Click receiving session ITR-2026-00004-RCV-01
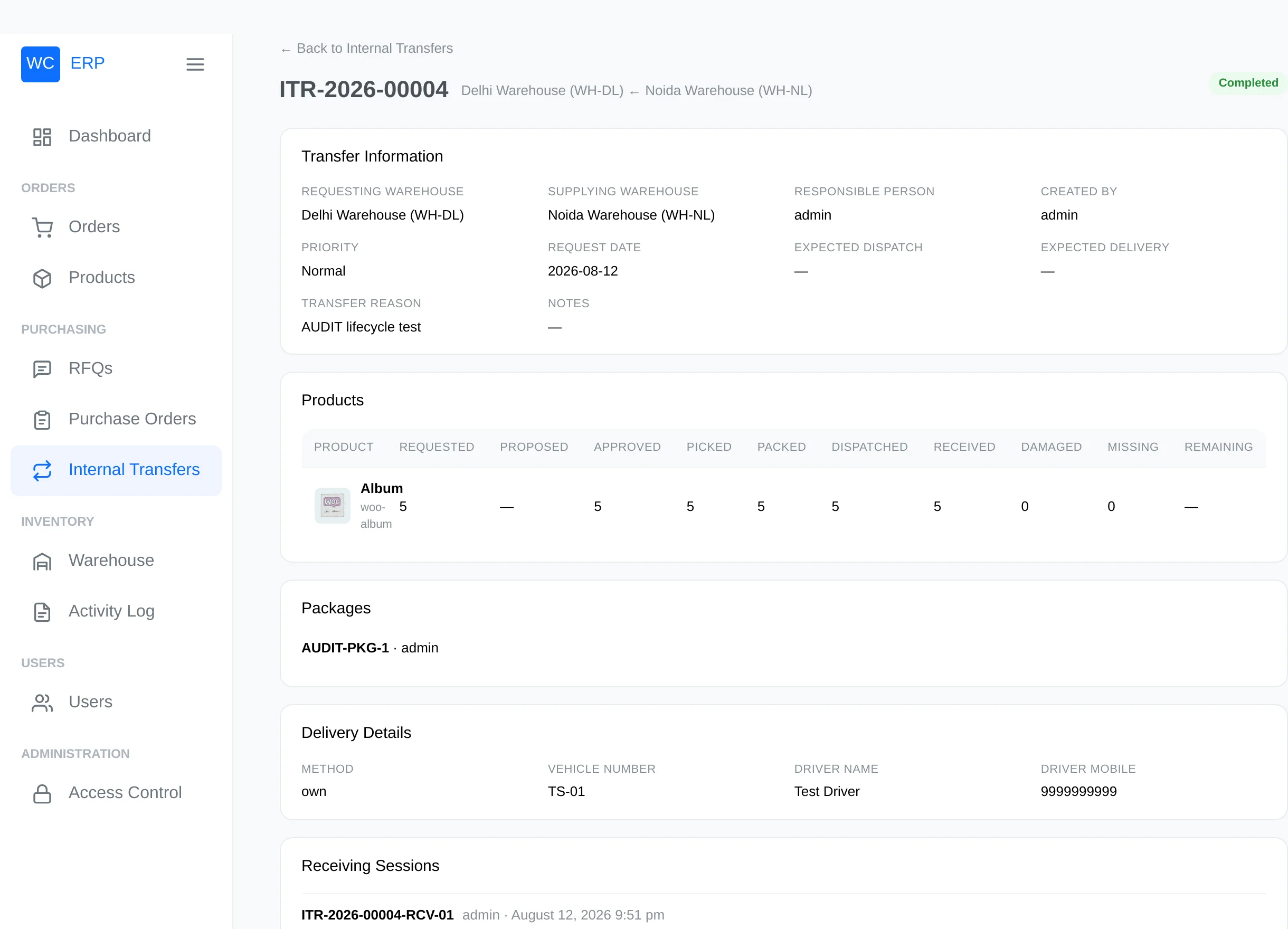Viewport: 1288px width, 929px height. click(x=377, y=915)
